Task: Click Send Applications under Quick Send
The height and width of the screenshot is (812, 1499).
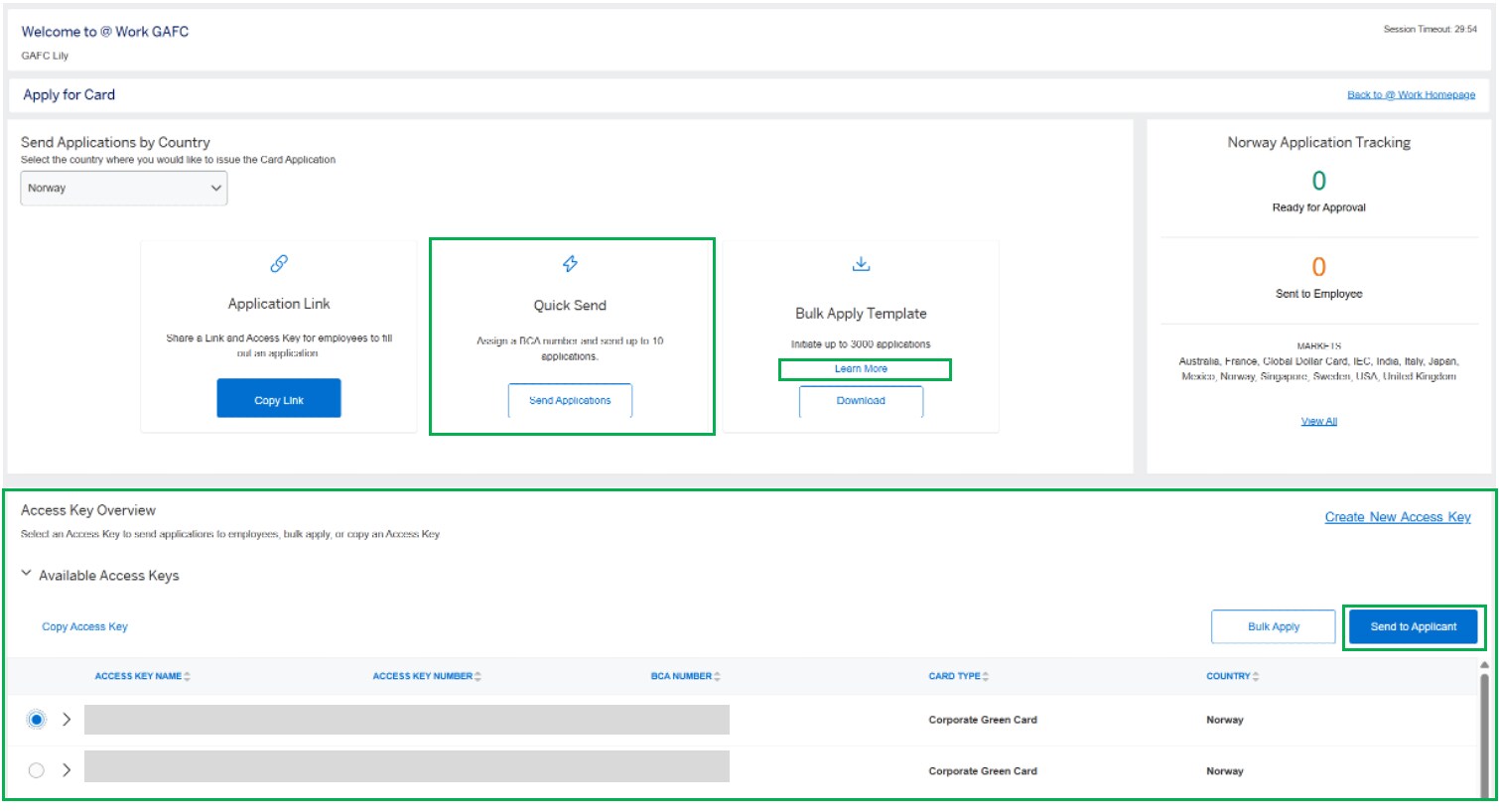Action: 570,400
